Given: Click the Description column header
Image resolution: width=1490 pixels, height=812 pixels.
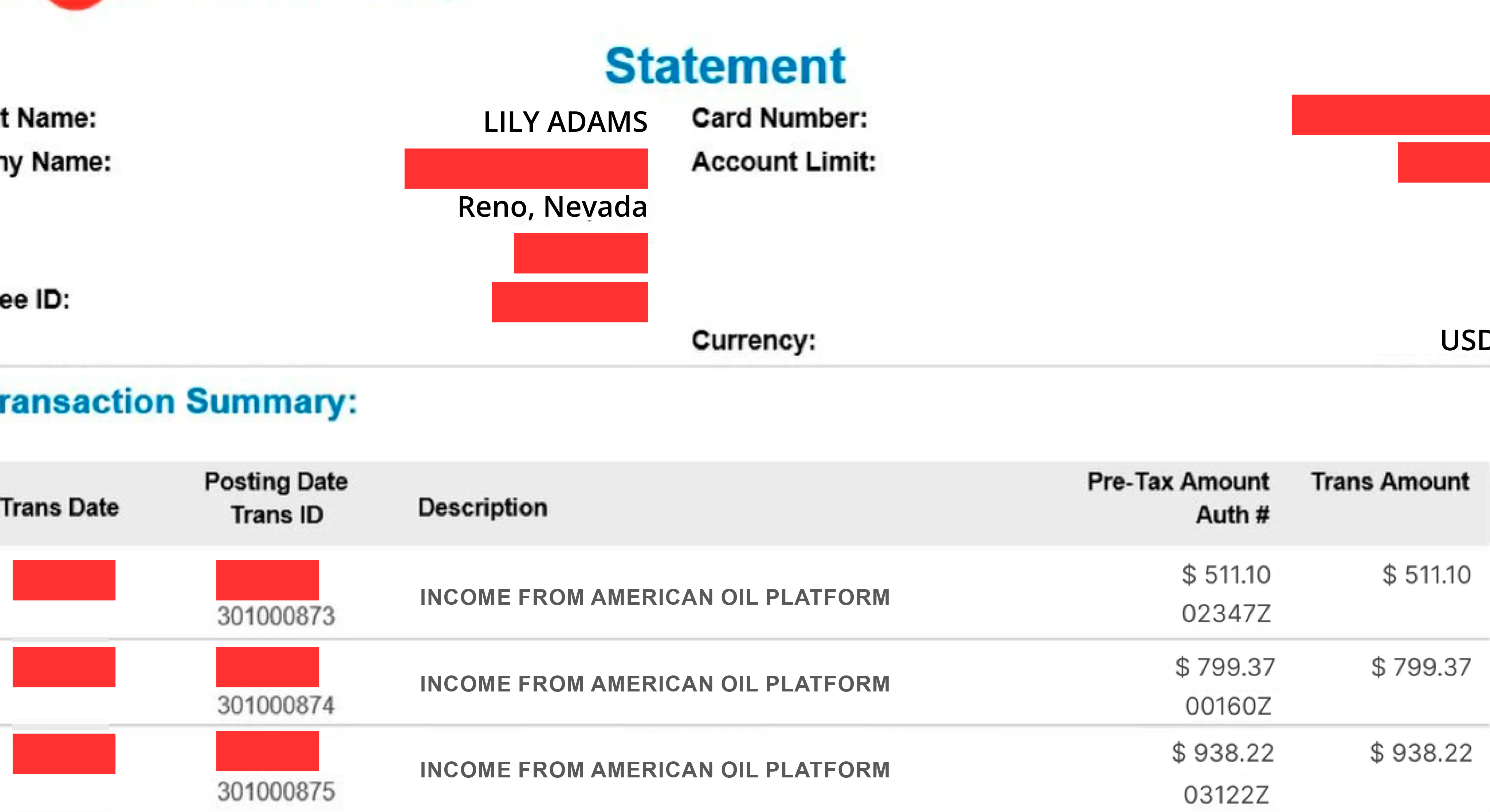Looking at the screenshot, I should tap(482, 507).
